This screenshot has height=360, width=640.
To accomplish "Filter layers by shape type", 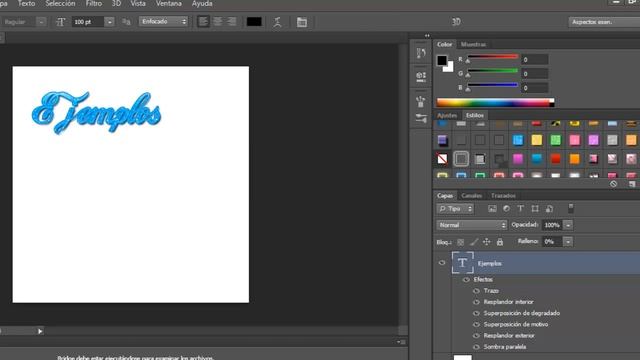I will pyautogui.click(x=535, y=209).
